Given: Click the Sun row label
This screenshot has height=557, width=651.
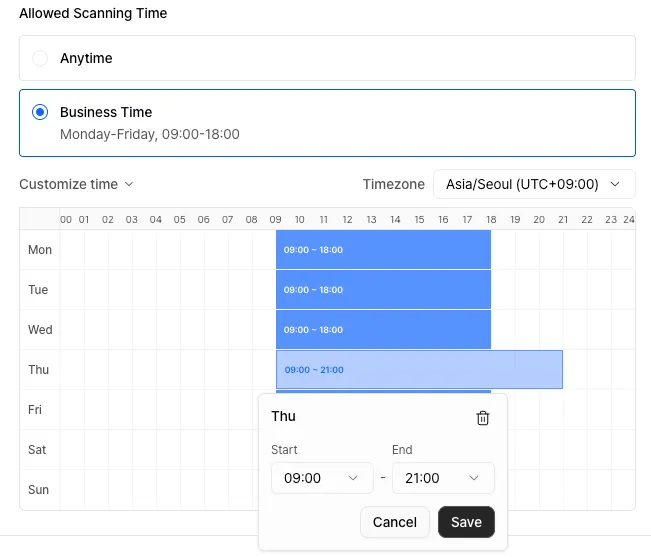Looking at the screenshot, I should (x=37, y=490).
